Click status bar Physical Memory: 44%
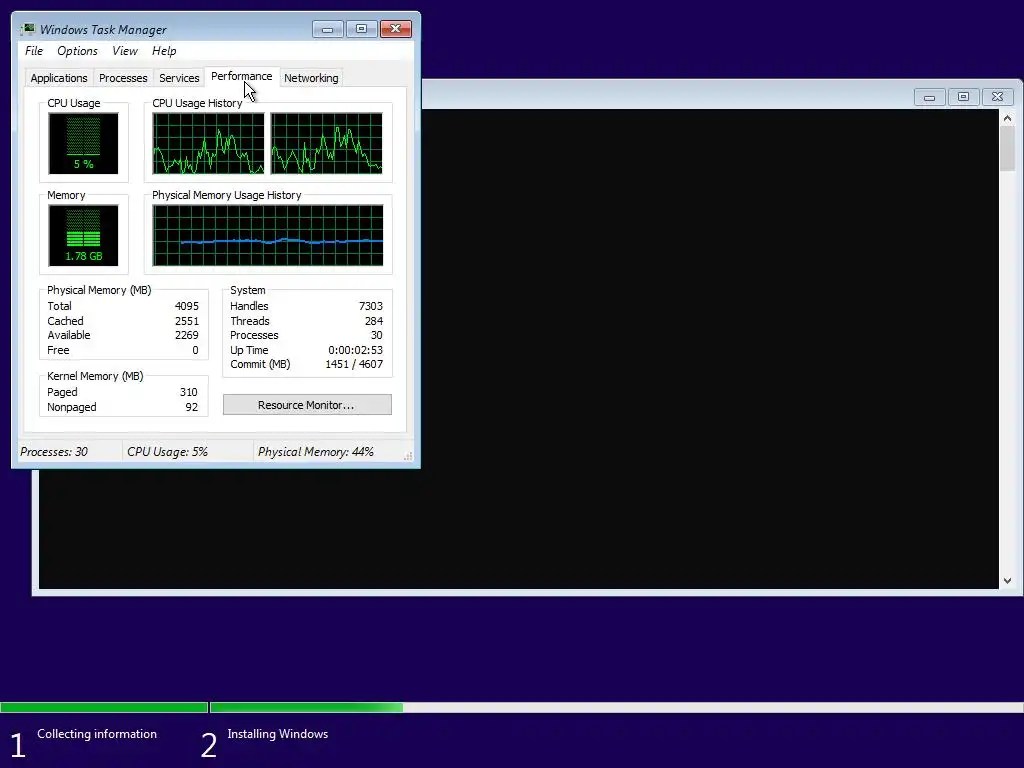This screenshot has height=768, width=1024. click(315, 452)
